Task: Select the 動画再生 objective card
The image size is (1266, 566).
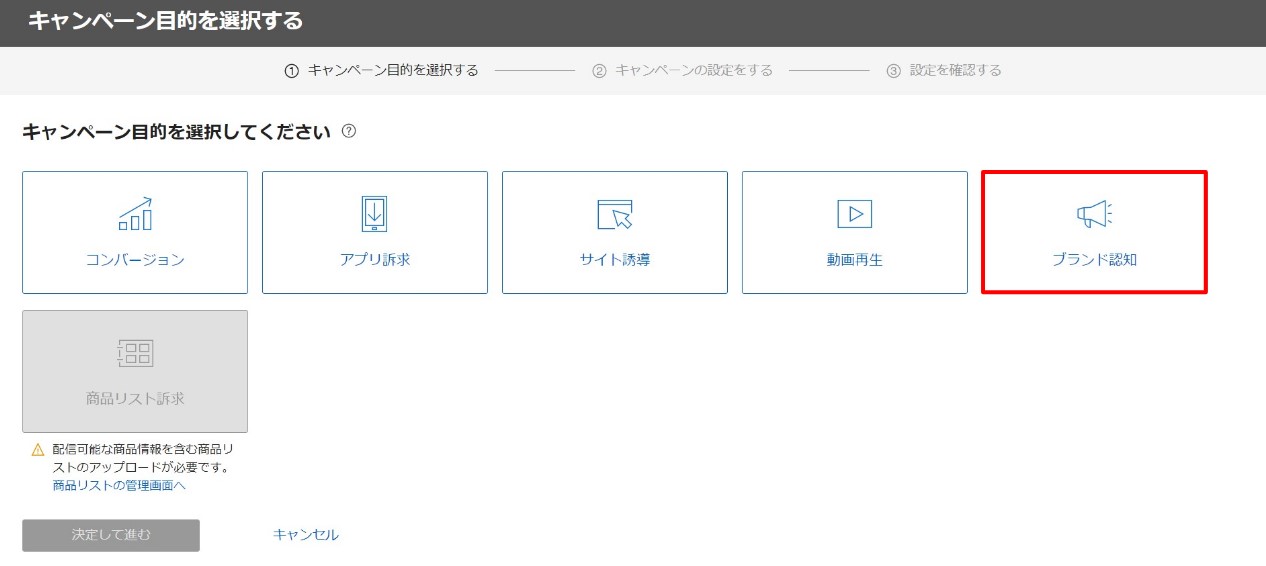Action: click(x=855, y=232)
